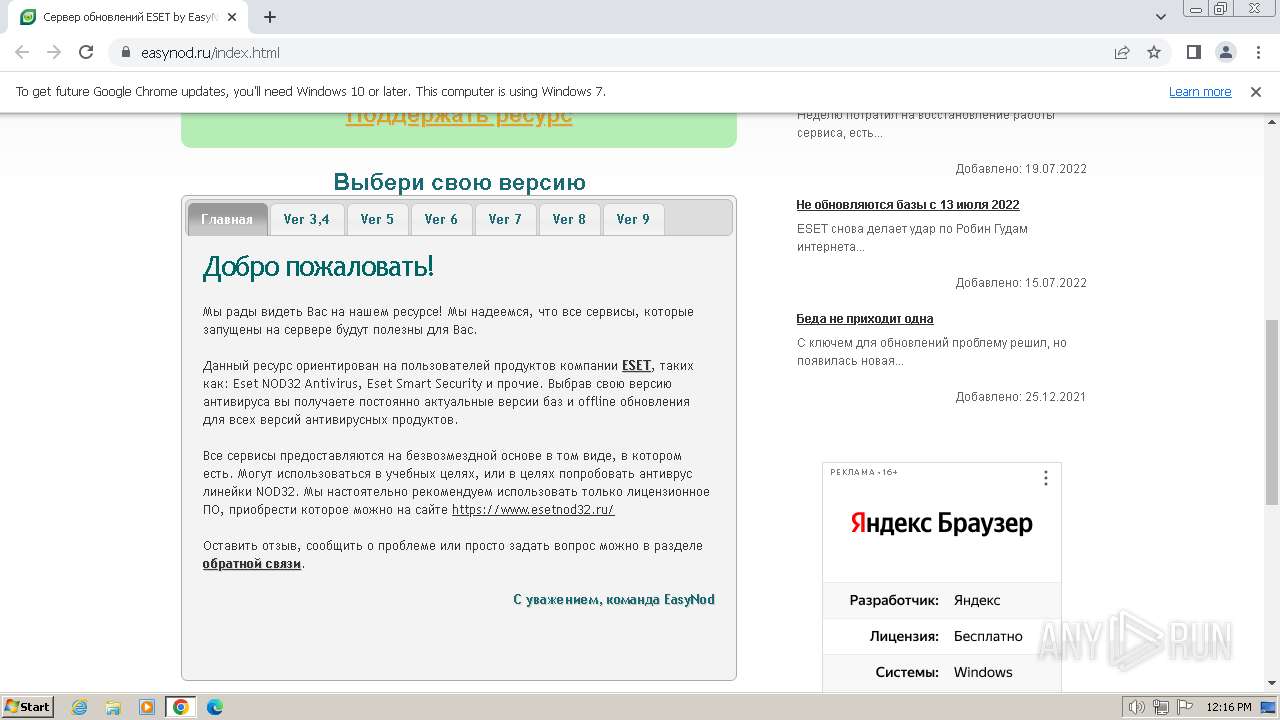Viewport: 1280px width, 720px height.
Task: Click the Яндекс Браузер ad banner
Action: coord(942,523)
